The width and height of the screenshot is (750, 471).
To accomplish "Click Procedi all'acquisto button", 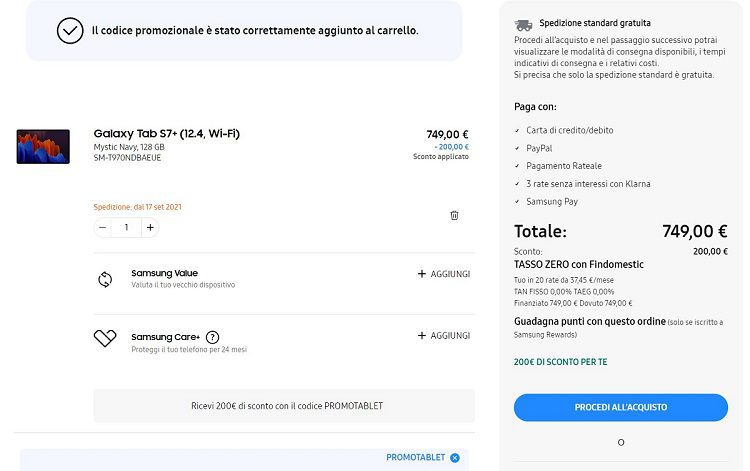I will pos(621,407).
